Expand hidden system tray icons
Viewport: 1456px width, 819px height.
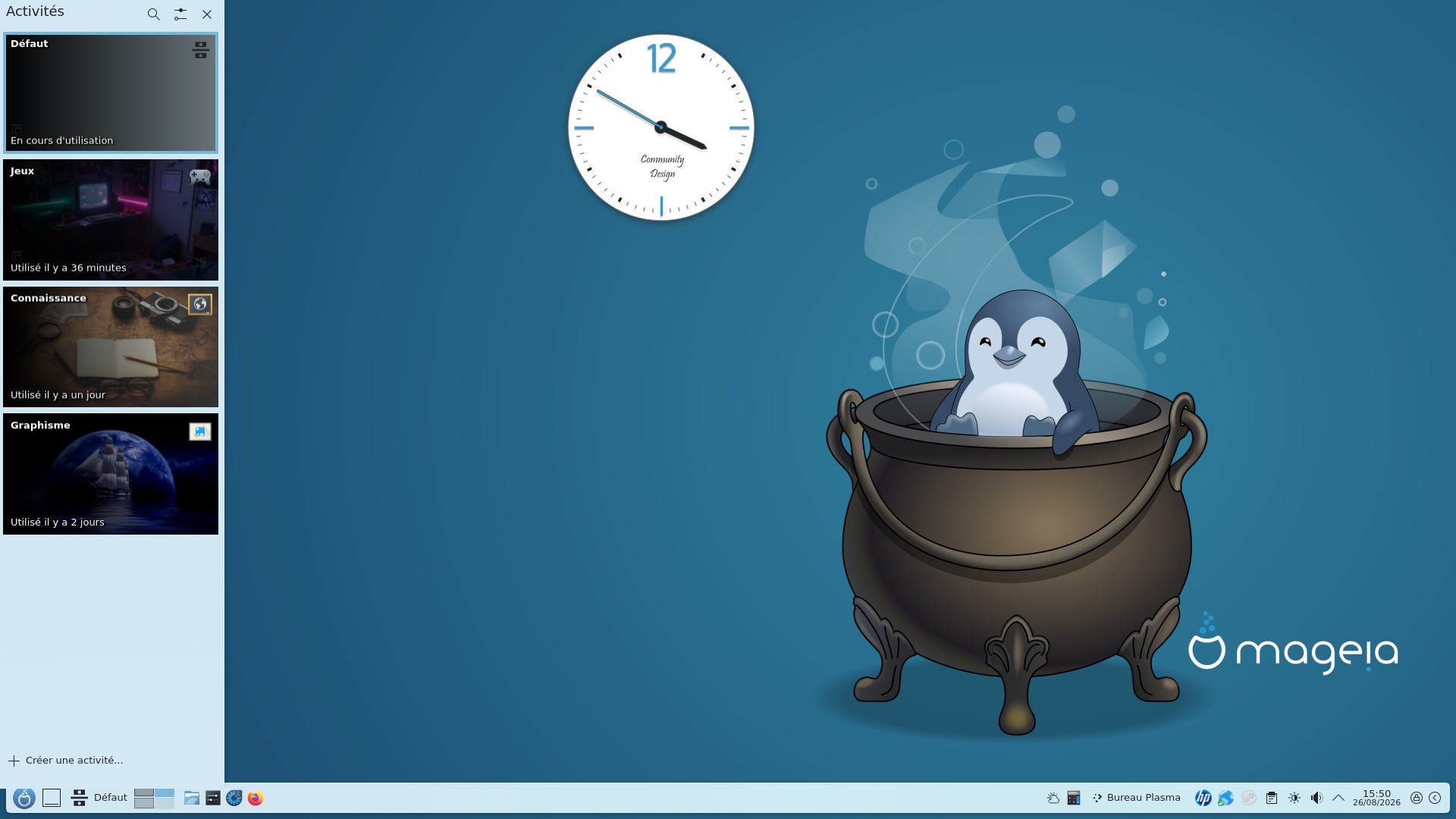click(1338, 798)
